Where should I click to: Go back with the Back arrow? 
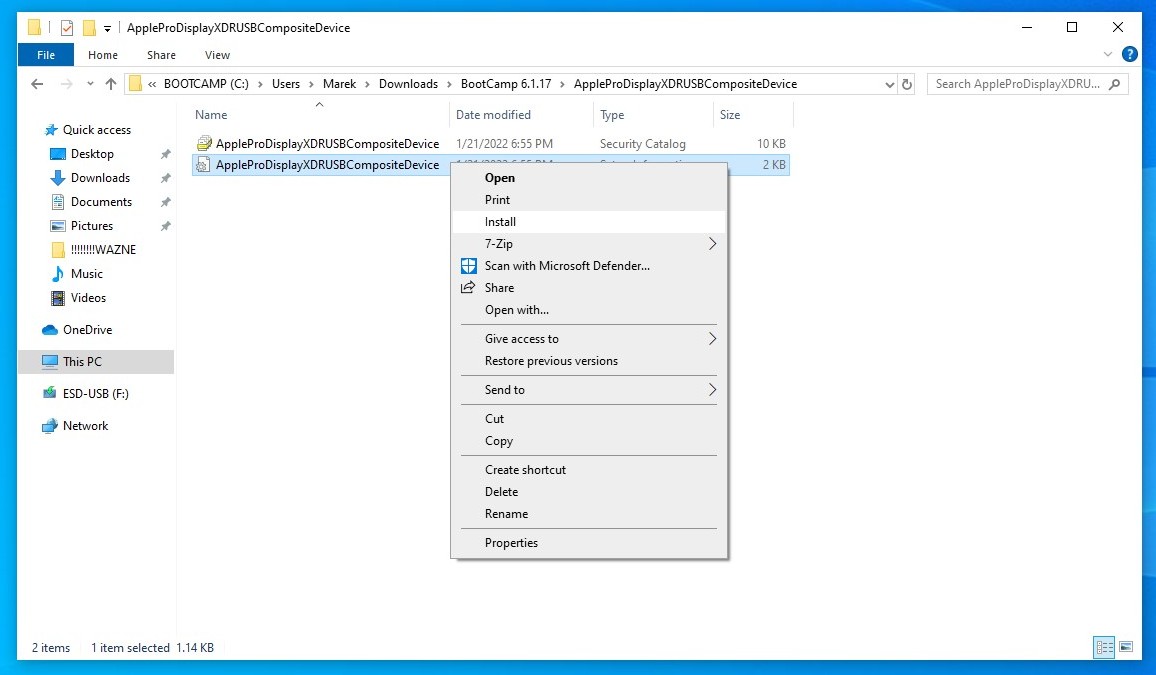coord(38,84)
